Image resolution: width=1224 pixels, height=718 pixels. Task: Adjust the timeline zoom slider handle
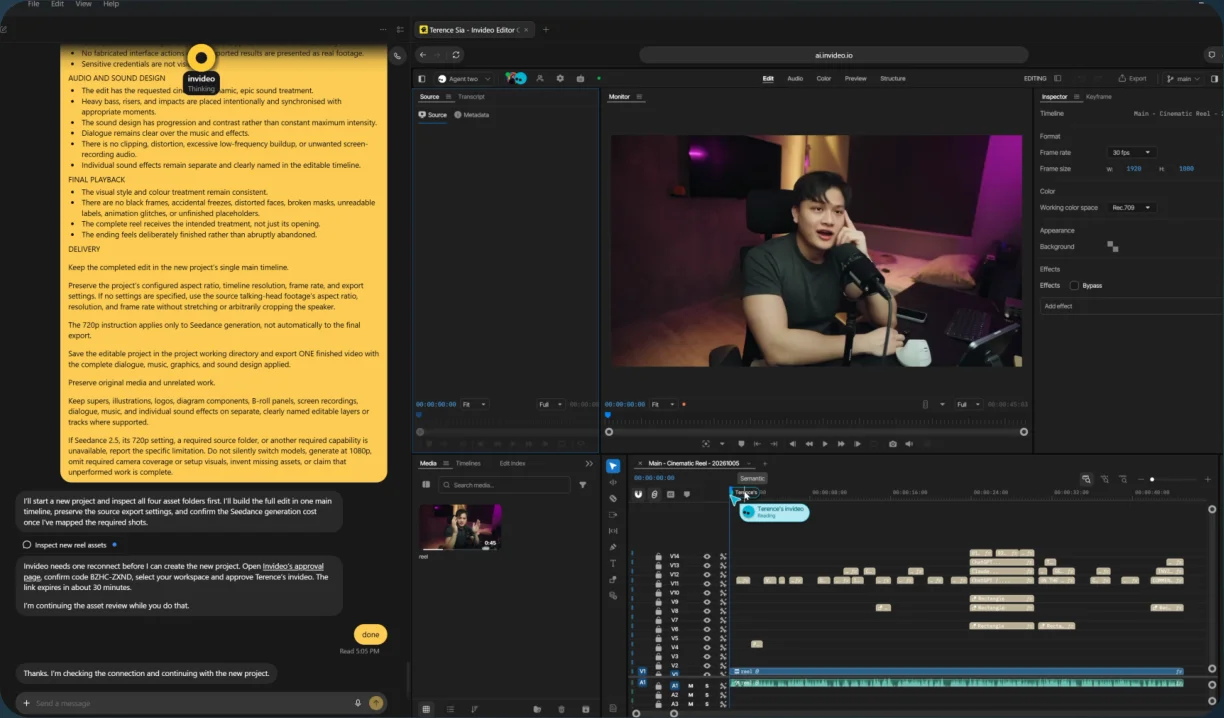click(x=1152, y=479)
